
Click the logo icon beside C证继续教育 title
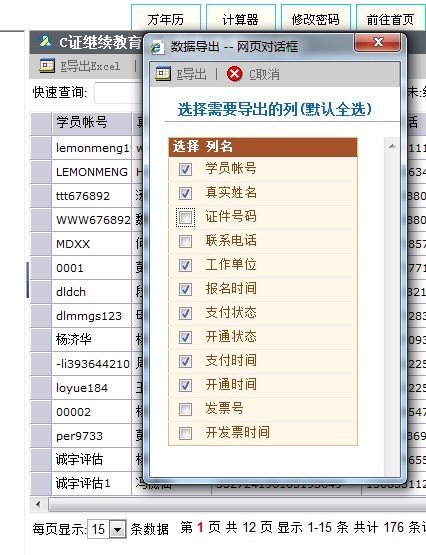pyautogui.click(x=45, y=41)
